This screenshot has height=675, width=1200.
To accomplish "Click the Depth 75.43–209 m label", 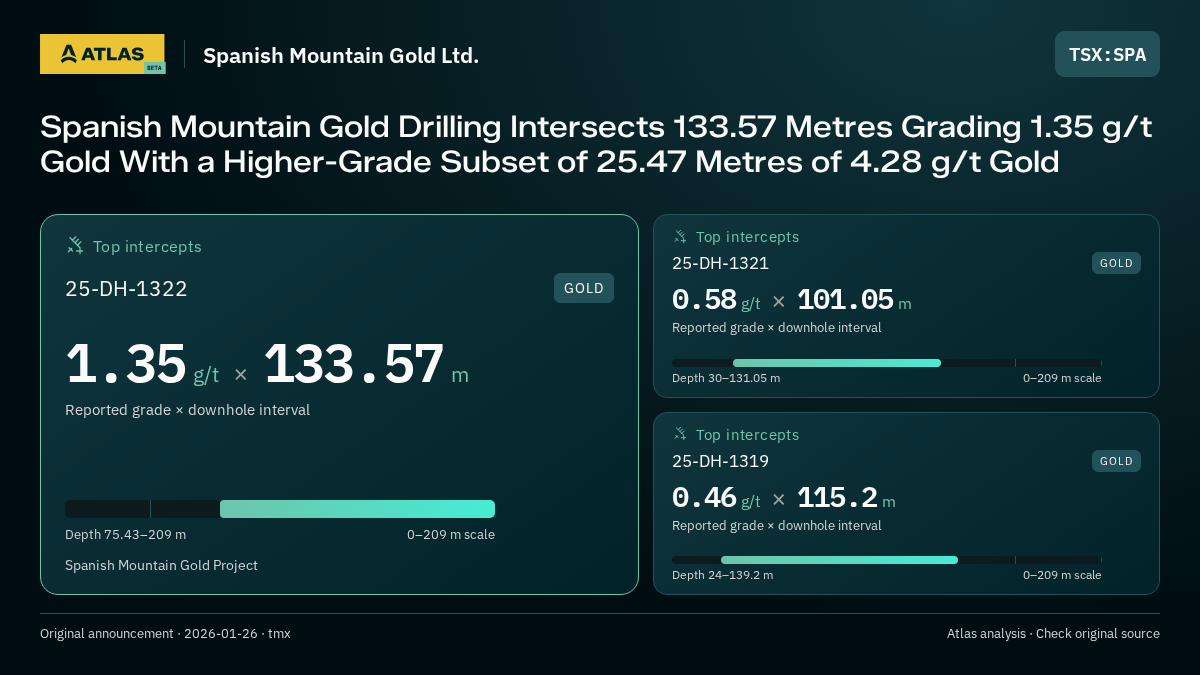I will click(x=125, y=534).
